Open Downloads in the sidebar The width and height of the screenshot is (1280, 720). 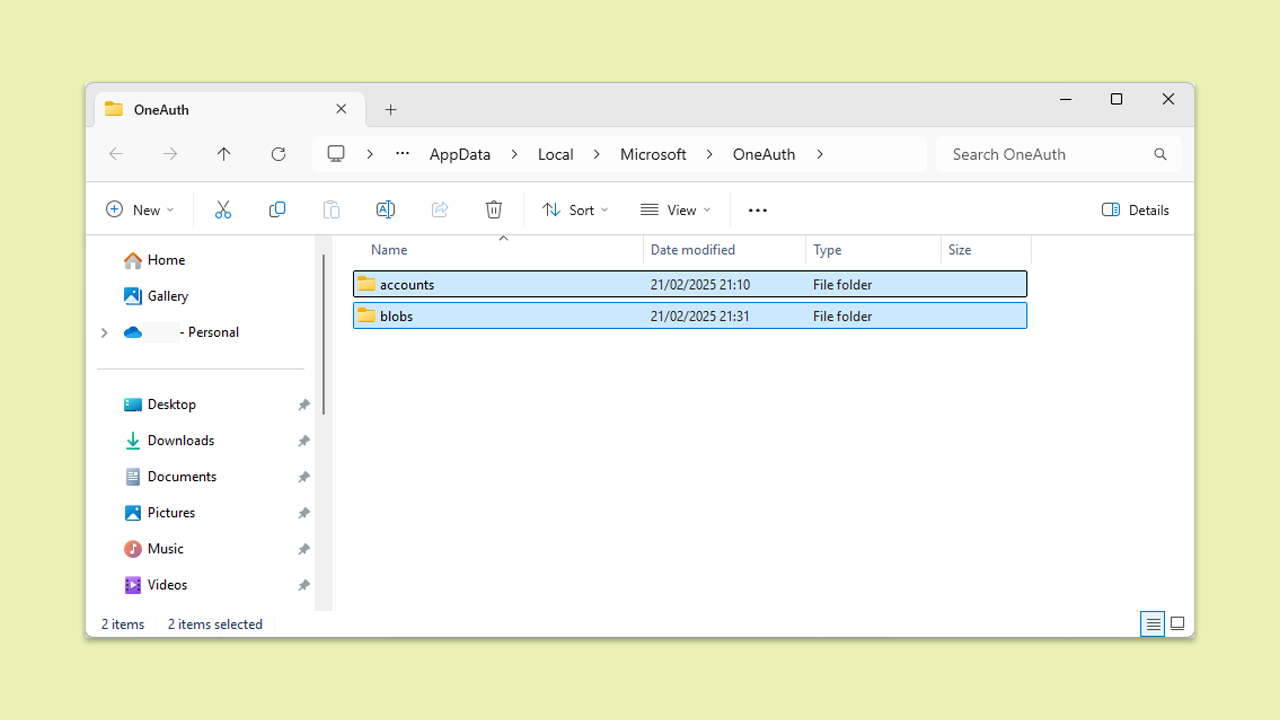(x=180, y=440)
